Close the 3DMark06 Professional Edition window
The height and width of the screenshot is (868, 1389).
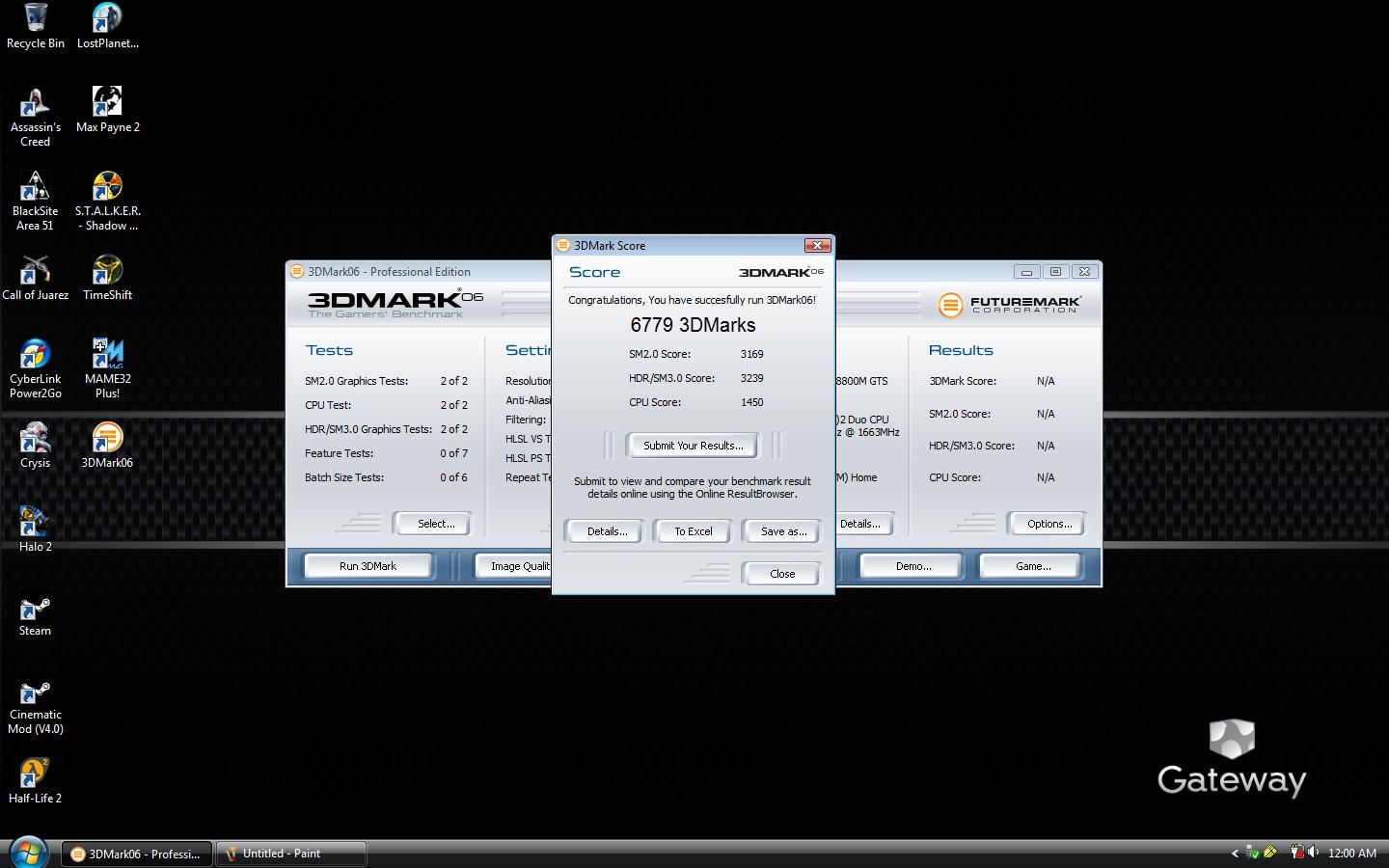point(1084,271)
